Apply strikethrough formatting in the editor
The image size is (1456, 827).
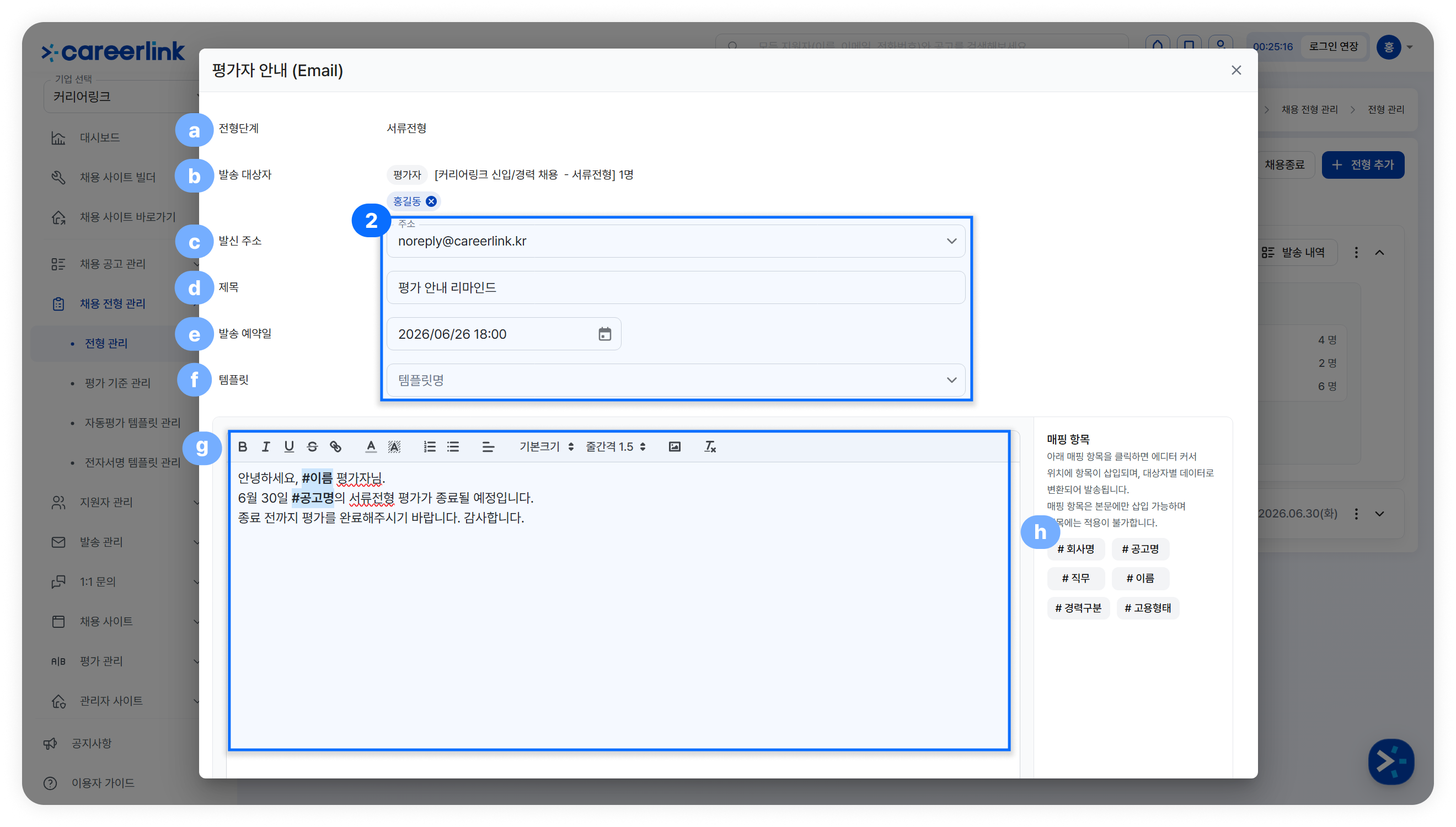tap(312, 447)
